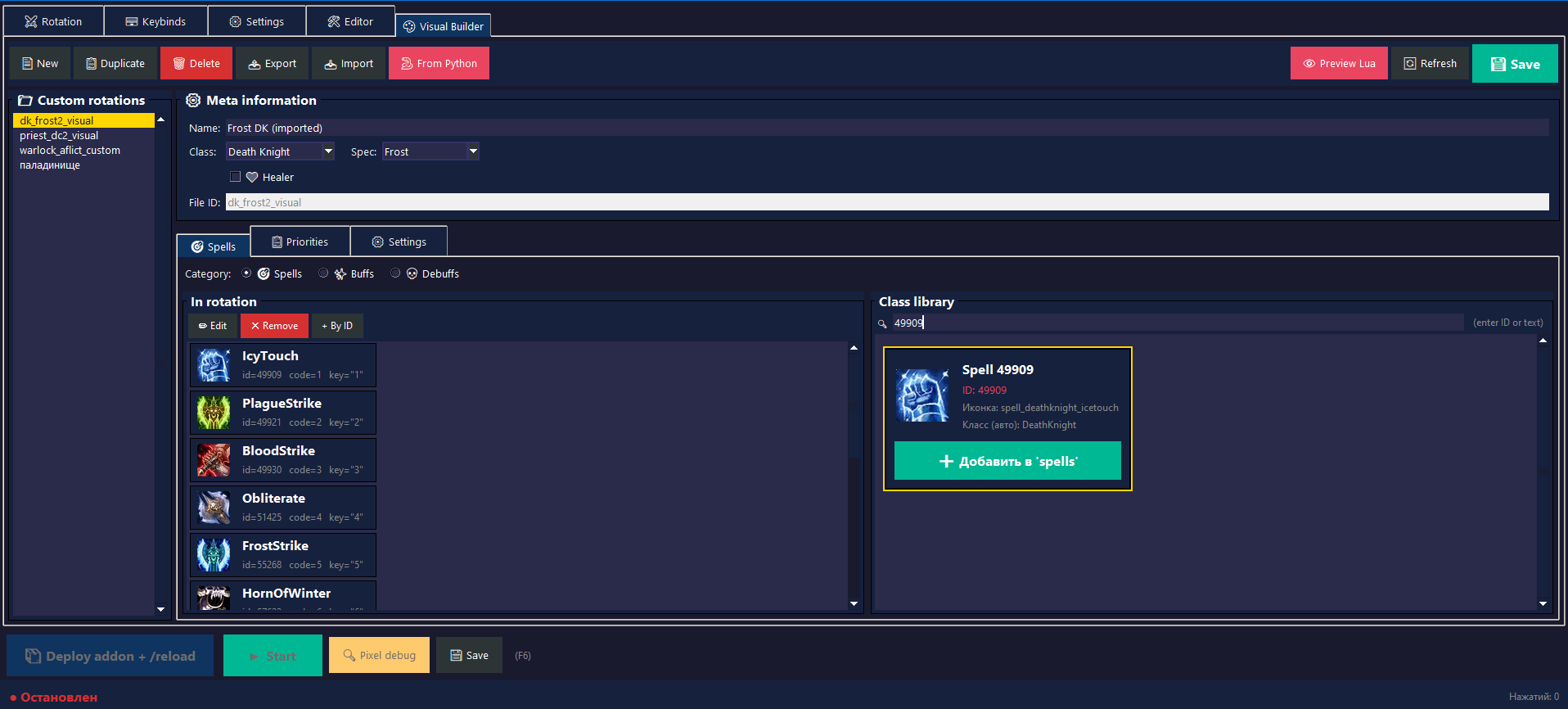The width and height of the screenshot is (1568, 709).
Task: Open the Priorities tab
Action: [300, 242]
